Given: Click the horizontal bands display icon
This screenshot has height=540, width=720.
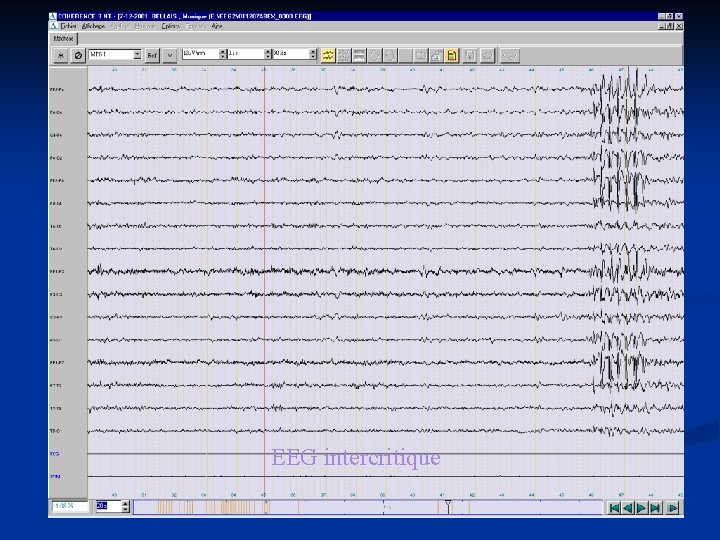Looking at the screenshot, I should click(359, 56).
